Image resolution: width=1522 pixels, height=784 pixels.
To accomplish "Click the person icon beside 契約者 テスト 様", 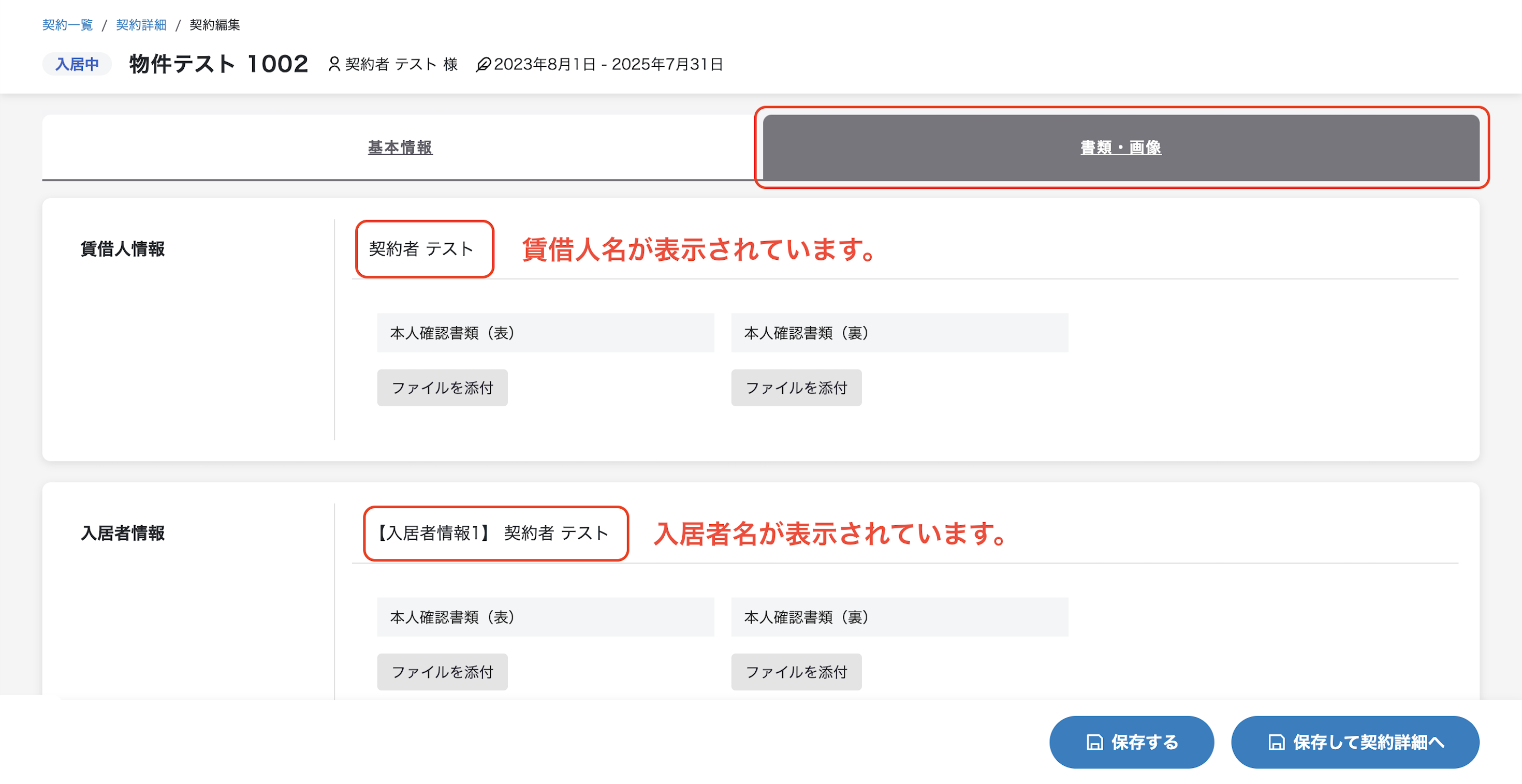I will 334,64.
